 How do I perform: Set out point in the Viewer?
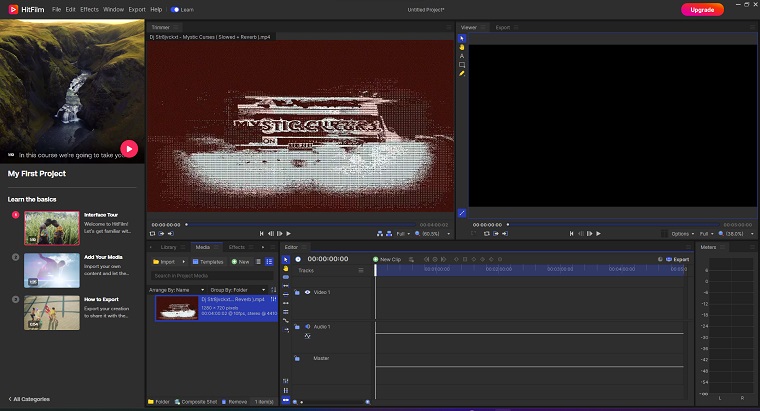pos(505,234)
